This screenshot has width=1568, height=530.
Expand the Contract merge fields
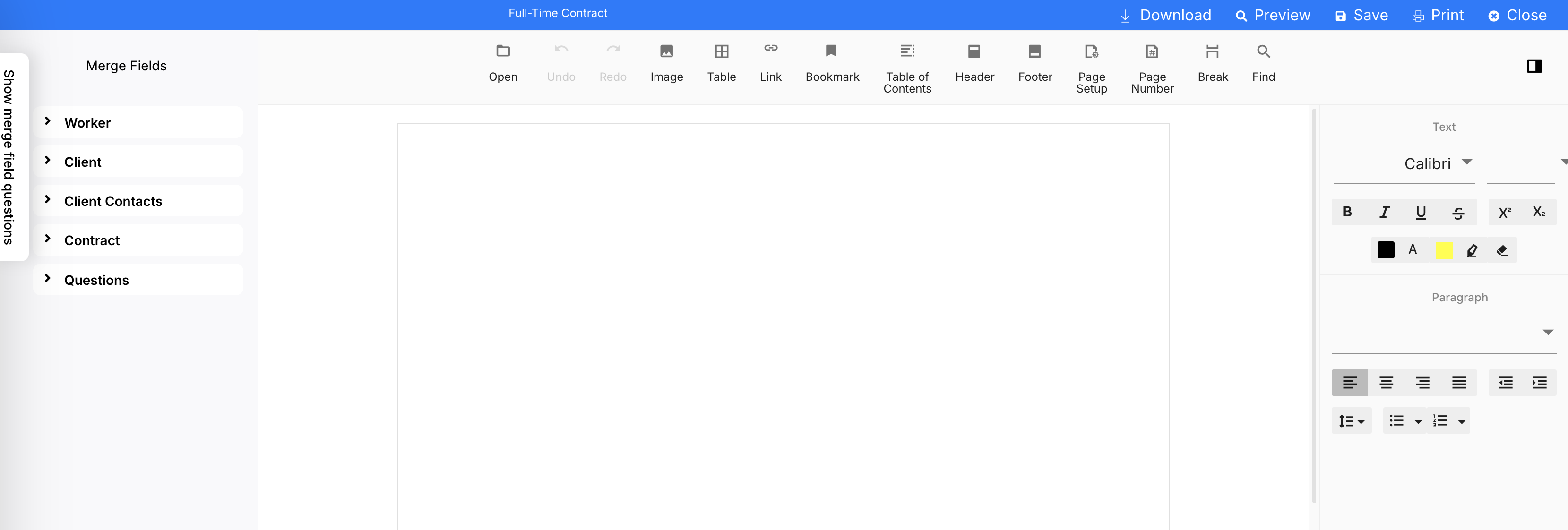pos(139,240)
